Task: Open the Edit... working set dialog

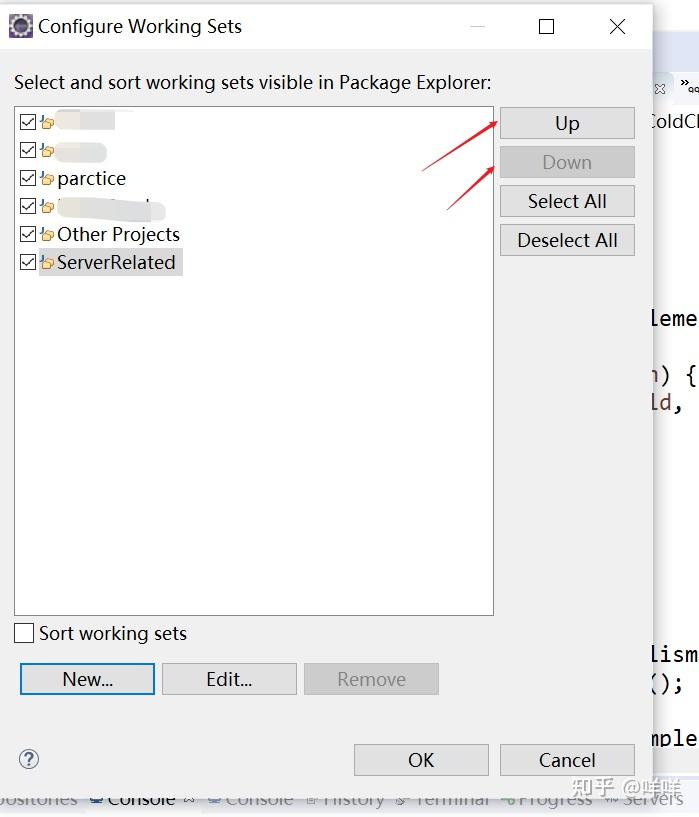Action: point(229,679)
